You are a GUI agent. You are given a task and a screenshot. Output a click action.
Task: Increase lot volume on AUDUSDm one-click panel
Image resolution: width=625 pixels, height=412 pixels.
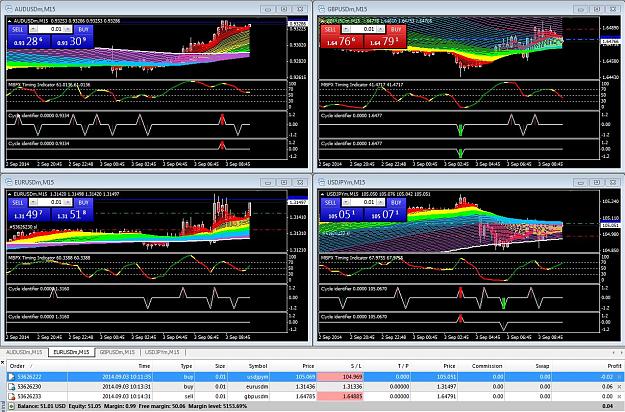tap(68, 29)
